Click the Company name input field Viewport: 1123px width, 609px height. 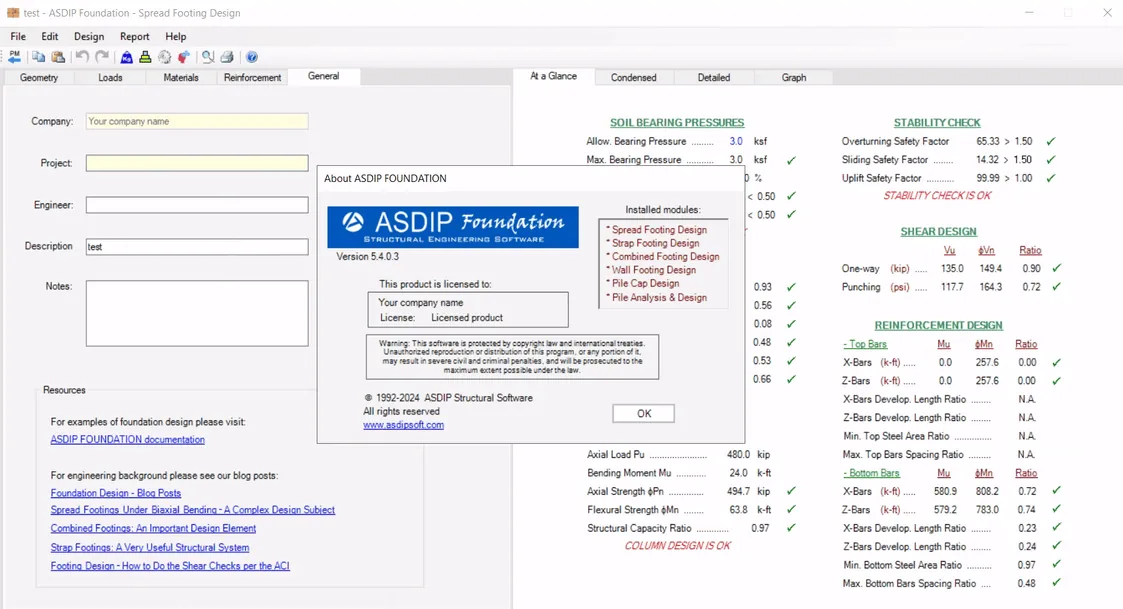[x=197, y=121]
